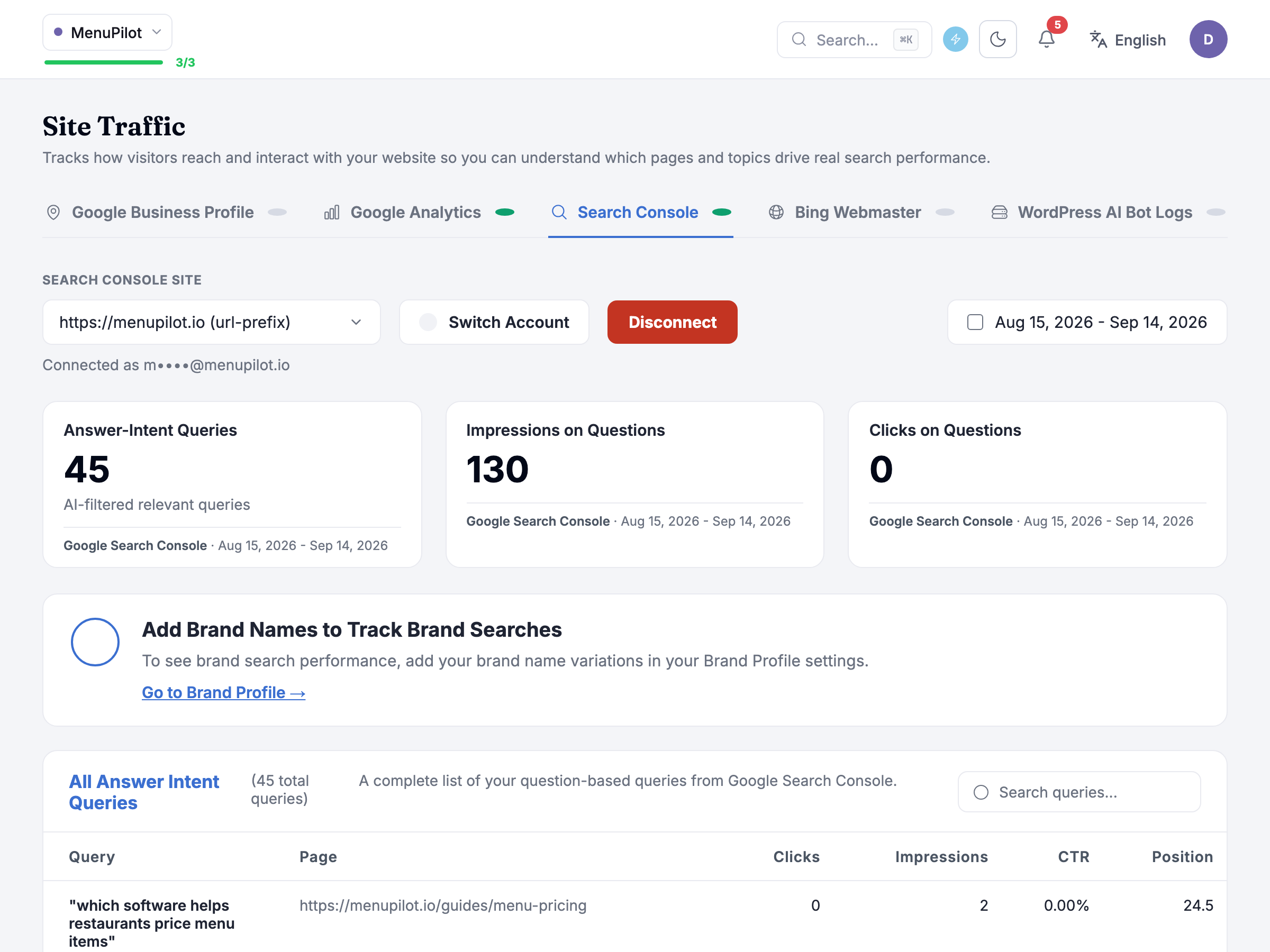Click the round icon in Switch Account
This screenshot has height=952, width=1270.
[428, 322]
